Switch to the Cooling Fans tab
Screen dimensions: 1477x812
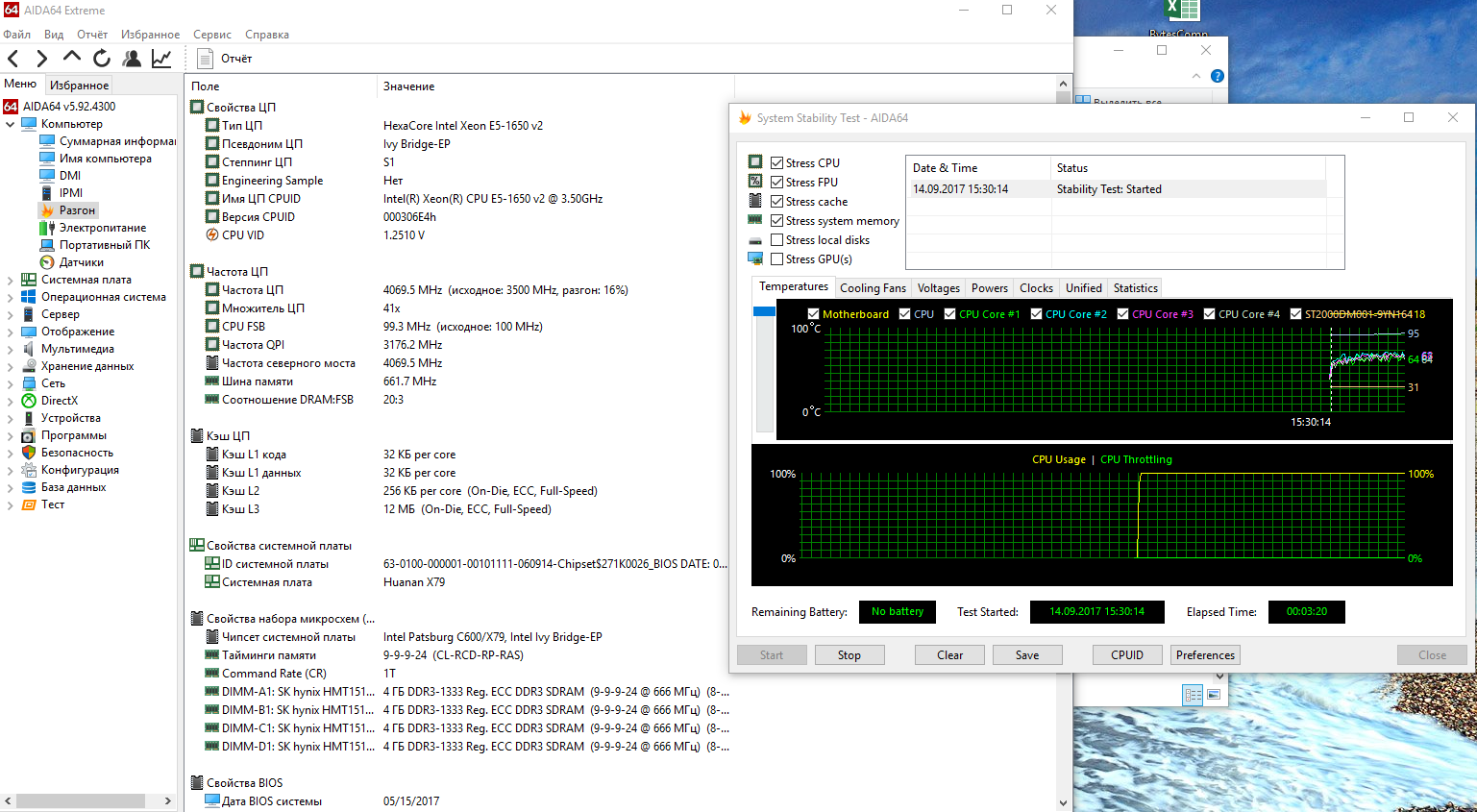[x=873, y=288]
